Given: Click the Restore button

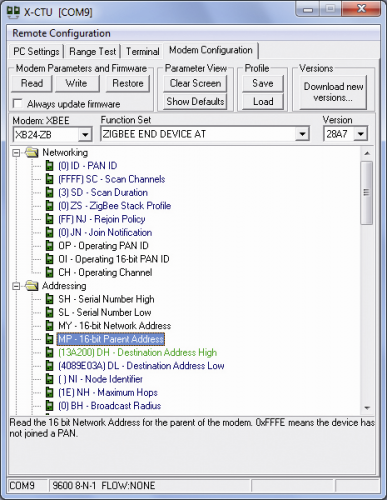Looking at the screenshot, I should click(x=128, y=83).
